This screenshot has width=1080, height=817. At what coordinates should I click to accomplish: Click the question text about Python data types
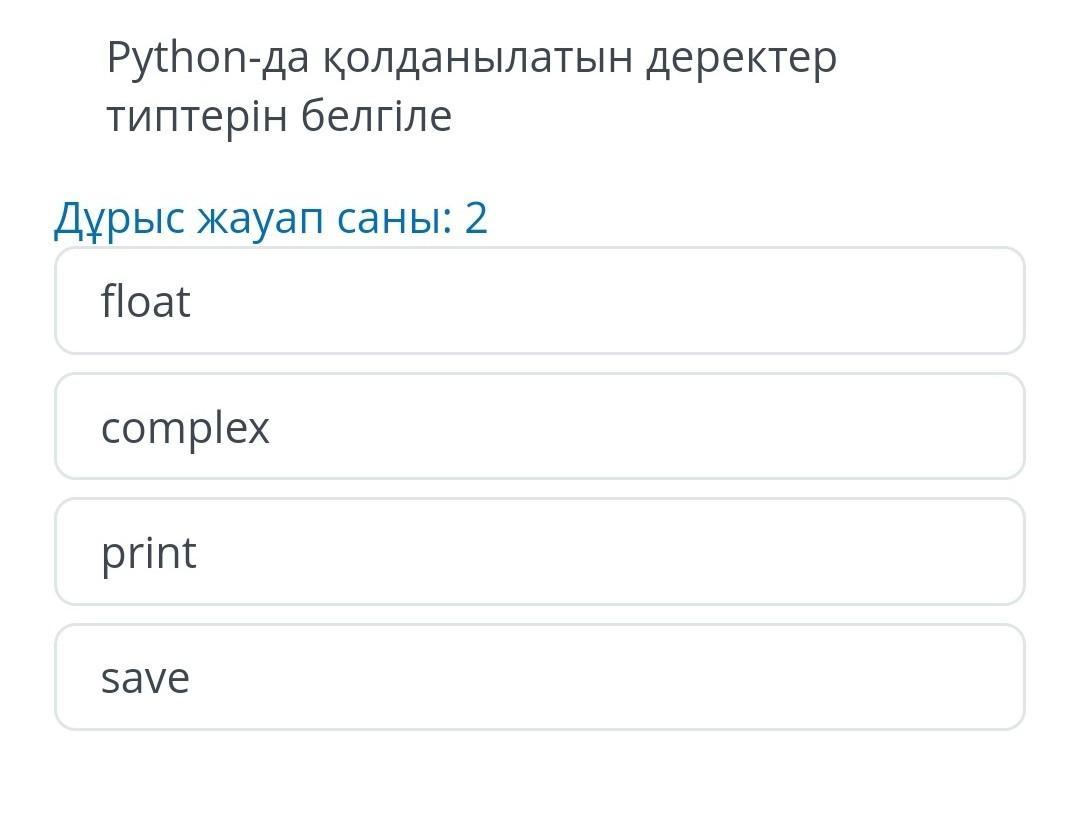coord(471,87)
